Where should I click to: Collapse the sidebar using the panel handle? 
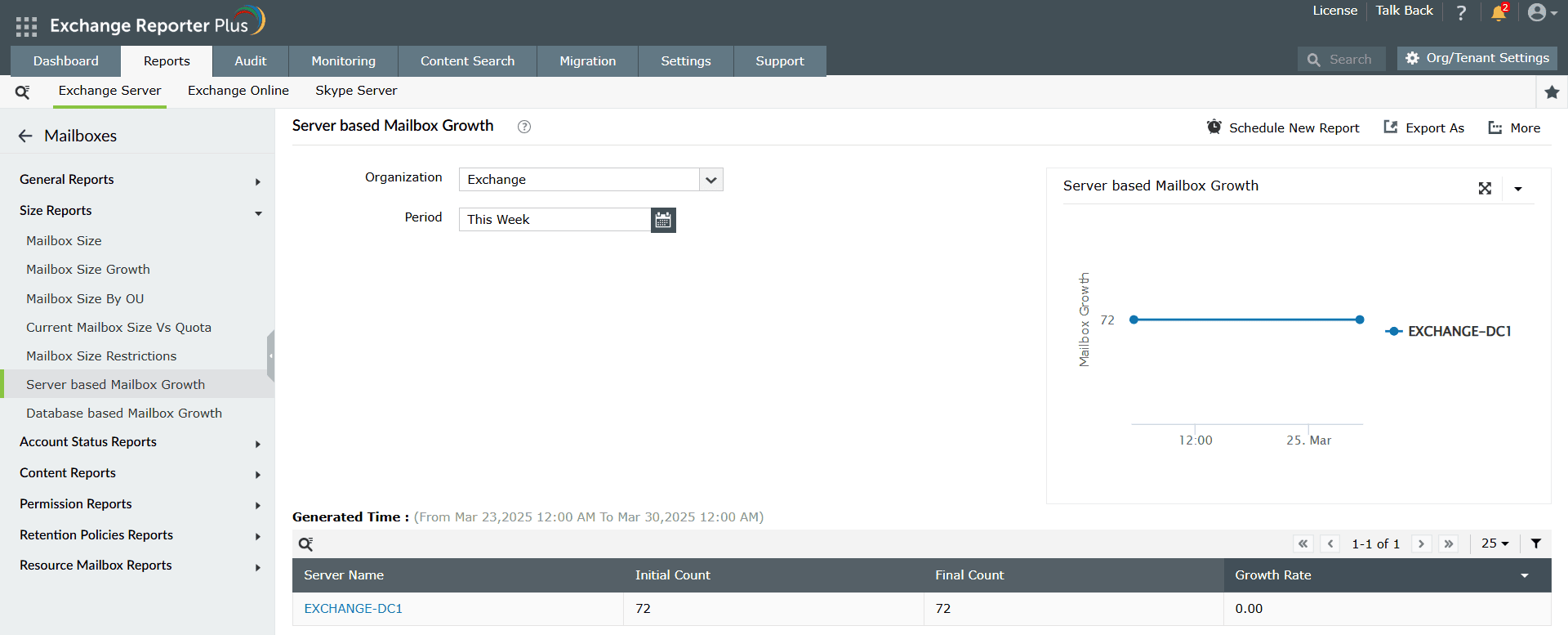(270, 356)
